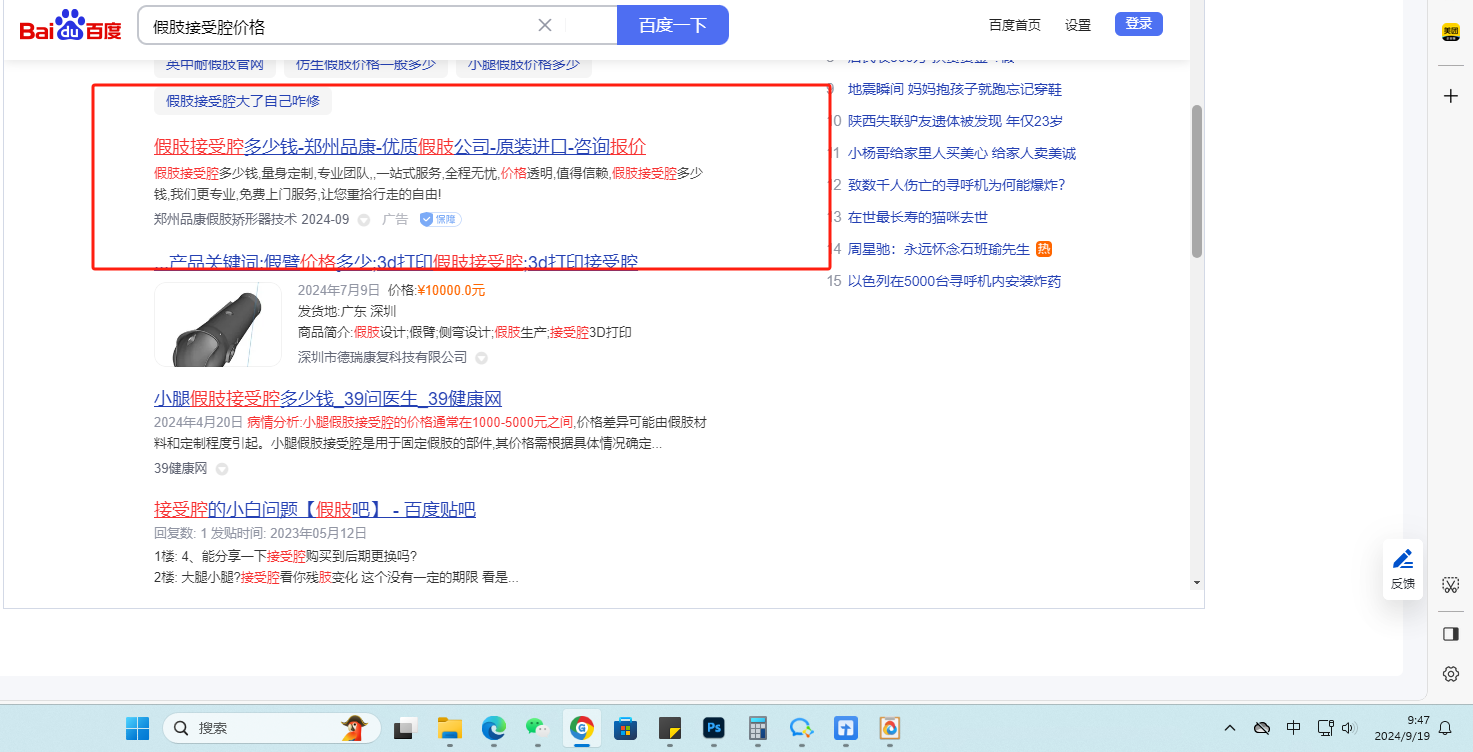Open the Meituan sidebar app icon
This screenshot has width=1473, height=752.
coord(1450,32)
